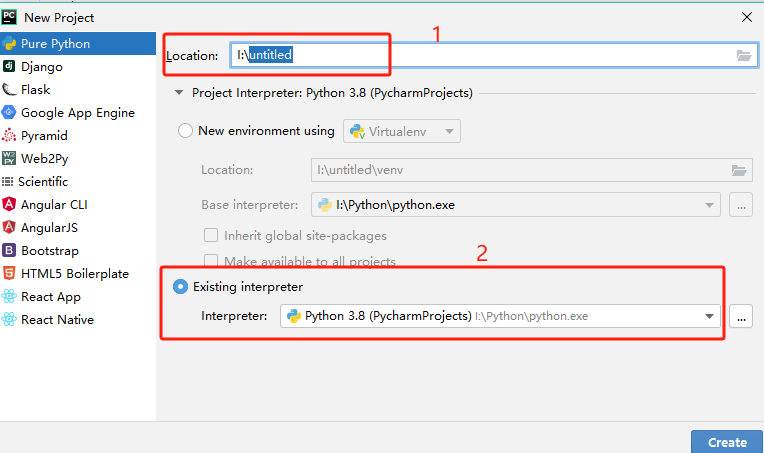
Task: Select New environment using radio button
Action: point(185,131)
